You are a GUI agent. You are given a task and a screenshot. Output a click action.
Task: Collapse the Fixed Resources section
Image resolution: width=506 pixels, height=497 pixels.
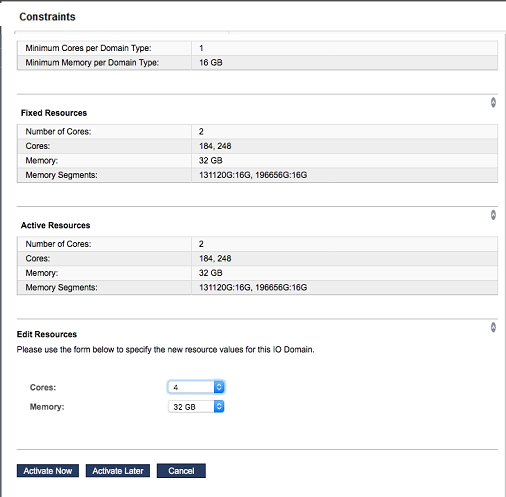pyautogui.click(x=493, y=102)
